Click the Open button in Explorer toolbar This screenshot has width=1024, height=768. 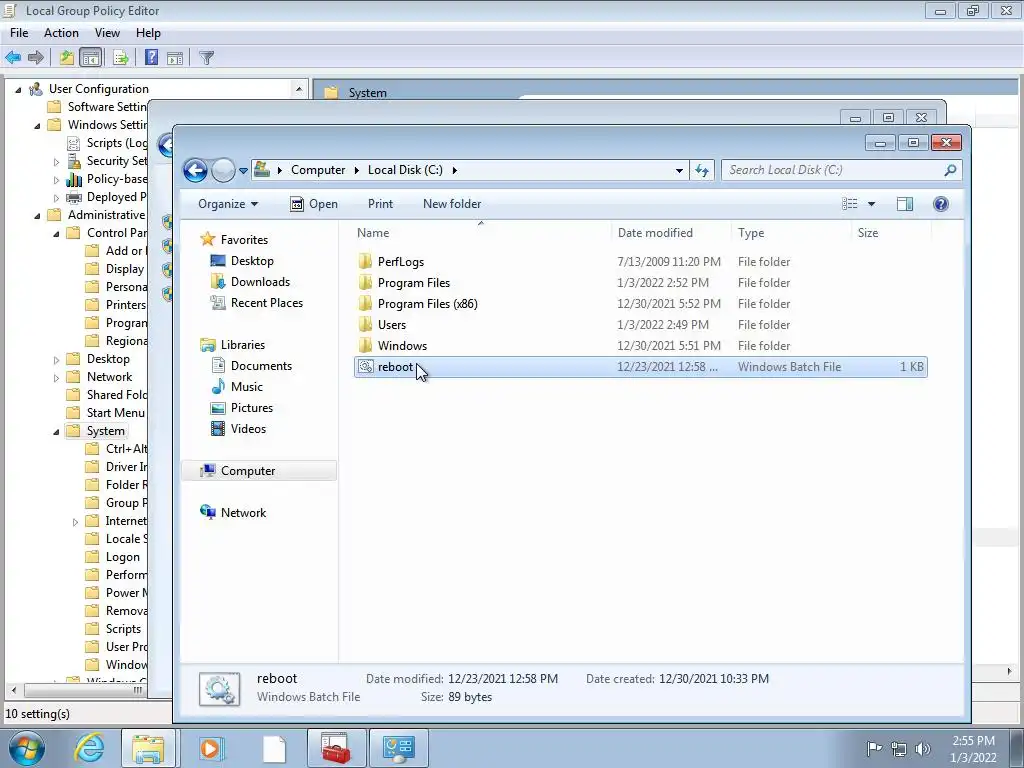tap(314, 204)
